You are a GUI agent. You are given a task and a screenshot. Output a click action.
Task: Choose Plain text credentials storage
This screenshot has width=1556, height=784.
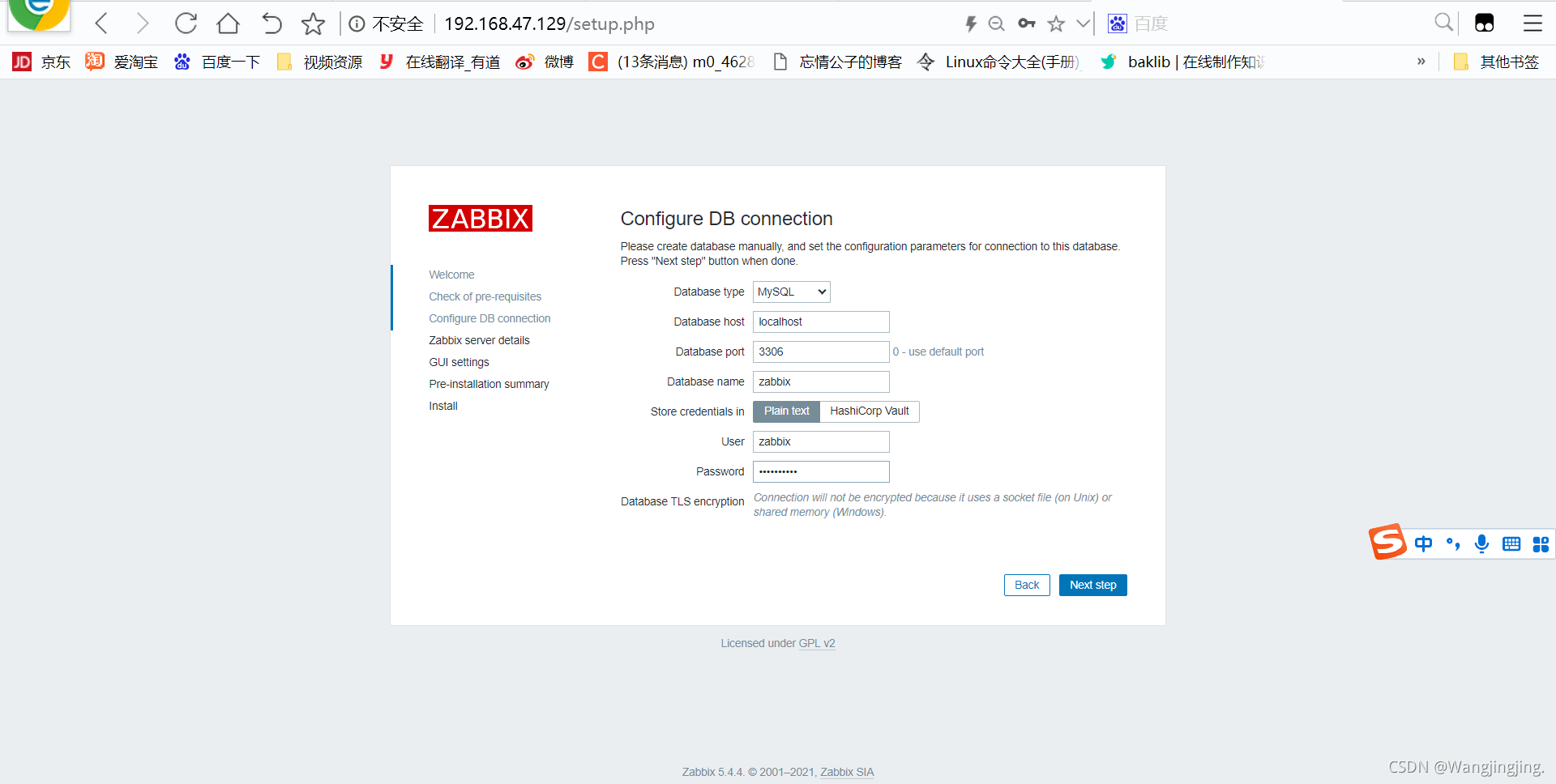[786, 411]
